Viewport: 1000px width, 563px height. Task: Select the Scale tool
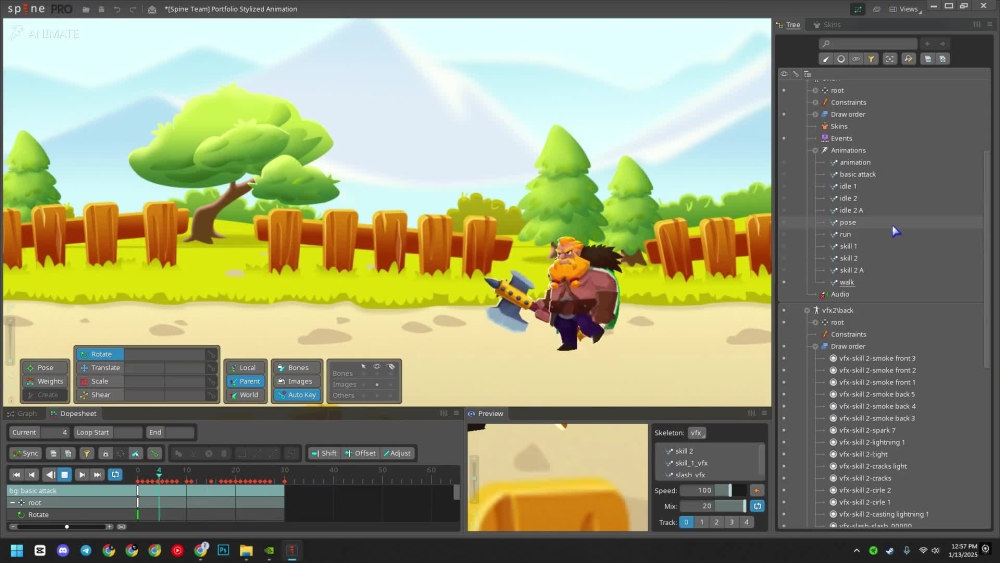[x=100, y=381]
